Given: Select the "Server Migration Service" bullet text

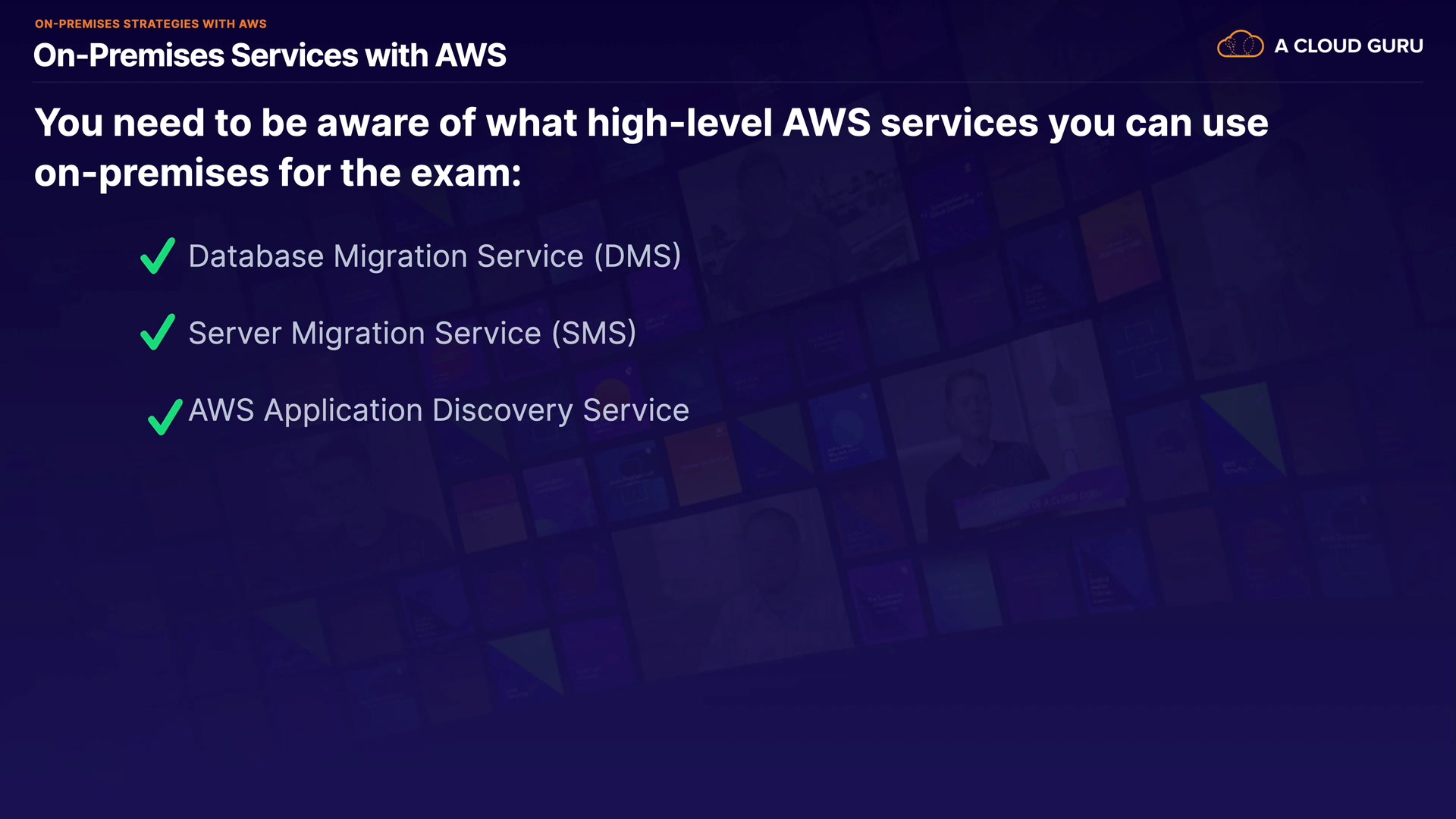Looking at the screenshot, I should 364,334.
